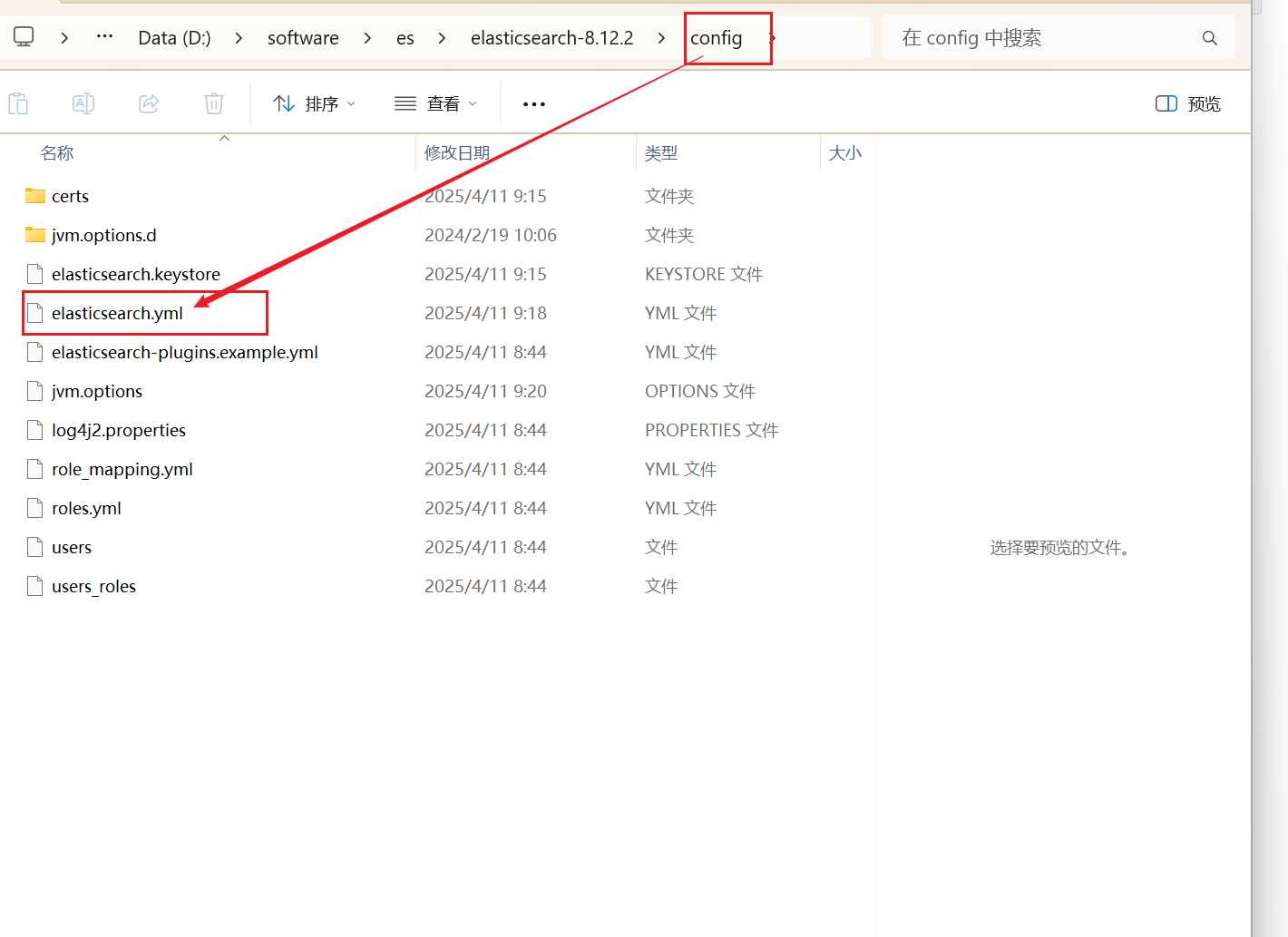Click the certs folder name
The image size is (1288, 937).
point(70,196)
